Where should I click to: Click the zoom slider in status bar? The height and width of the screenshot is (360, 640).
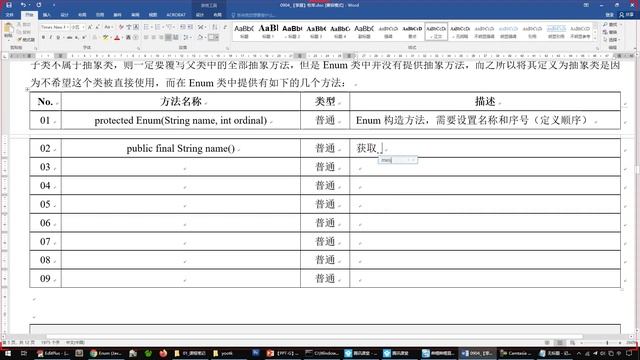click(607, 343)
